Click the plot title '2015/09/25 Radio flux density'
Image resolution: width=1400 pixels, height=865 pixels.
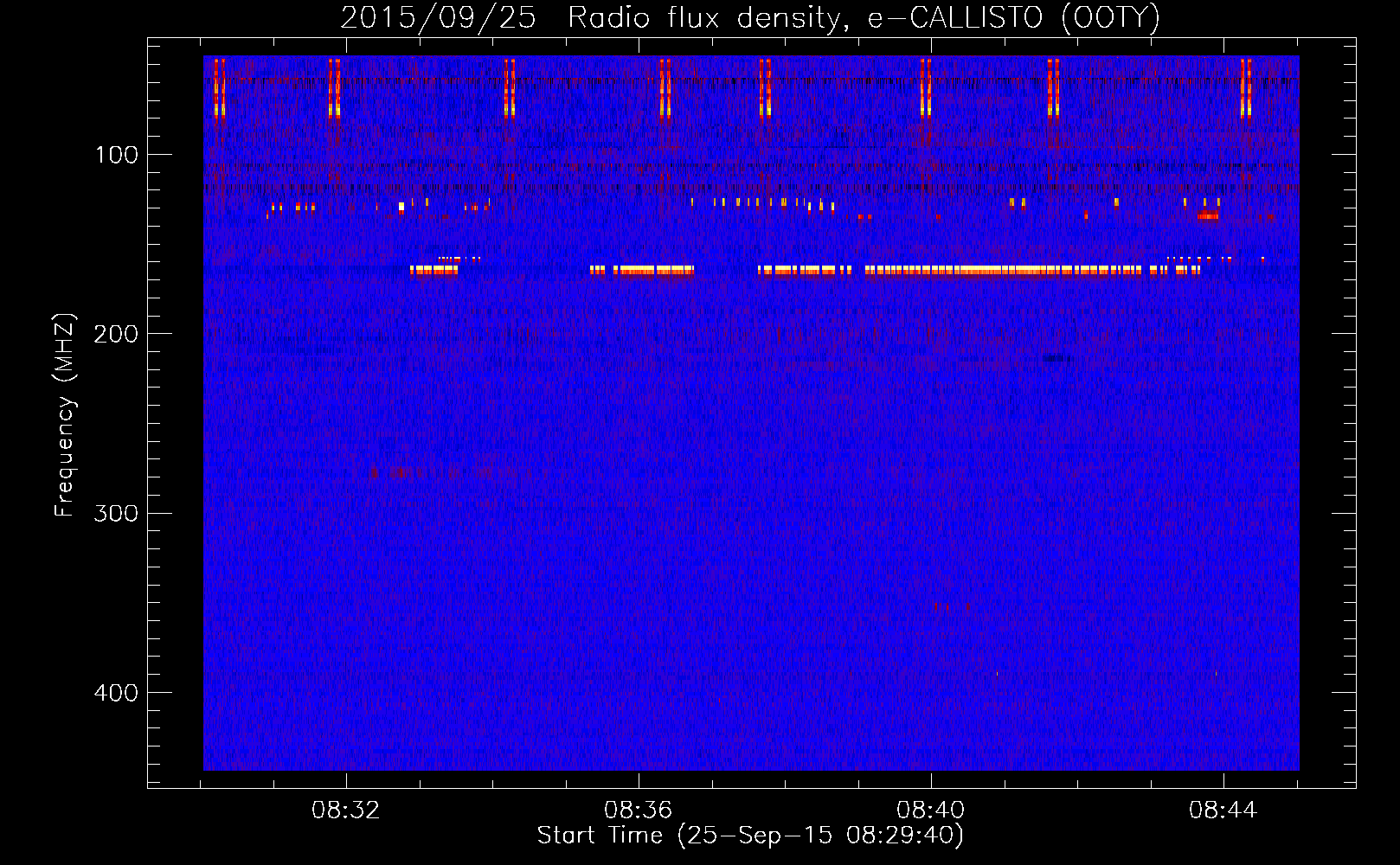[x=750, y=18]
